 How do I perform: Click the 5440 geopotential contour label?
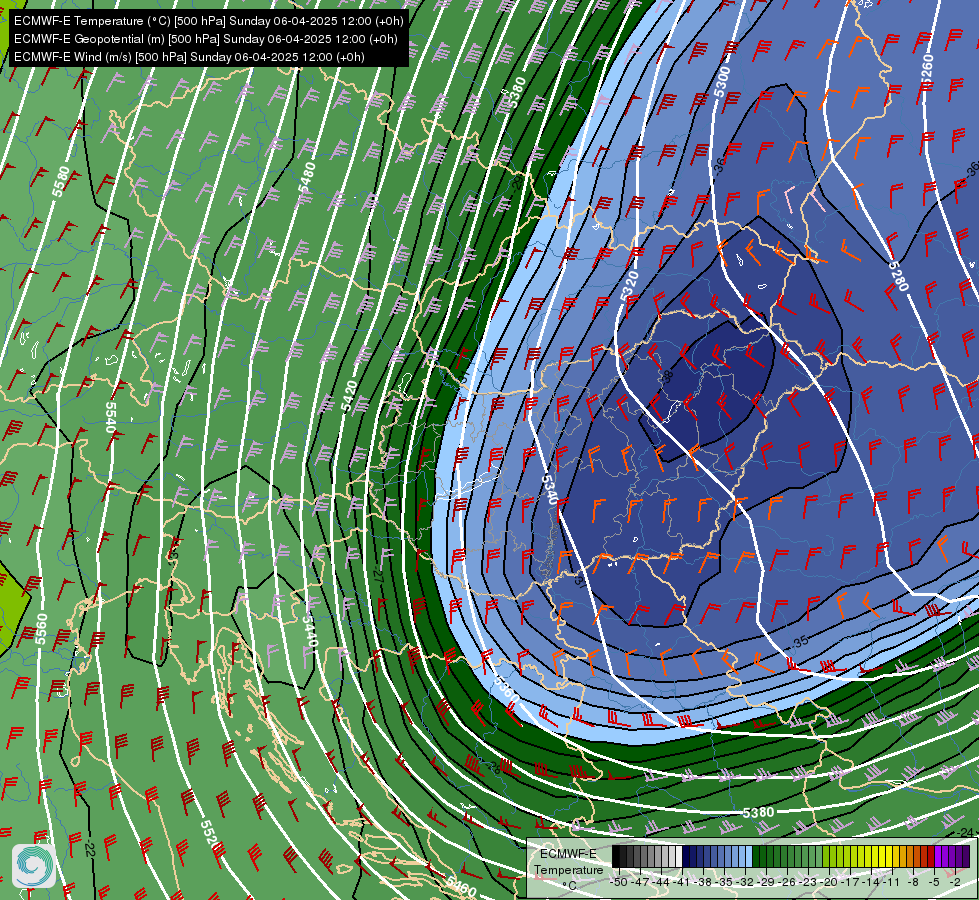click(310, 630)
